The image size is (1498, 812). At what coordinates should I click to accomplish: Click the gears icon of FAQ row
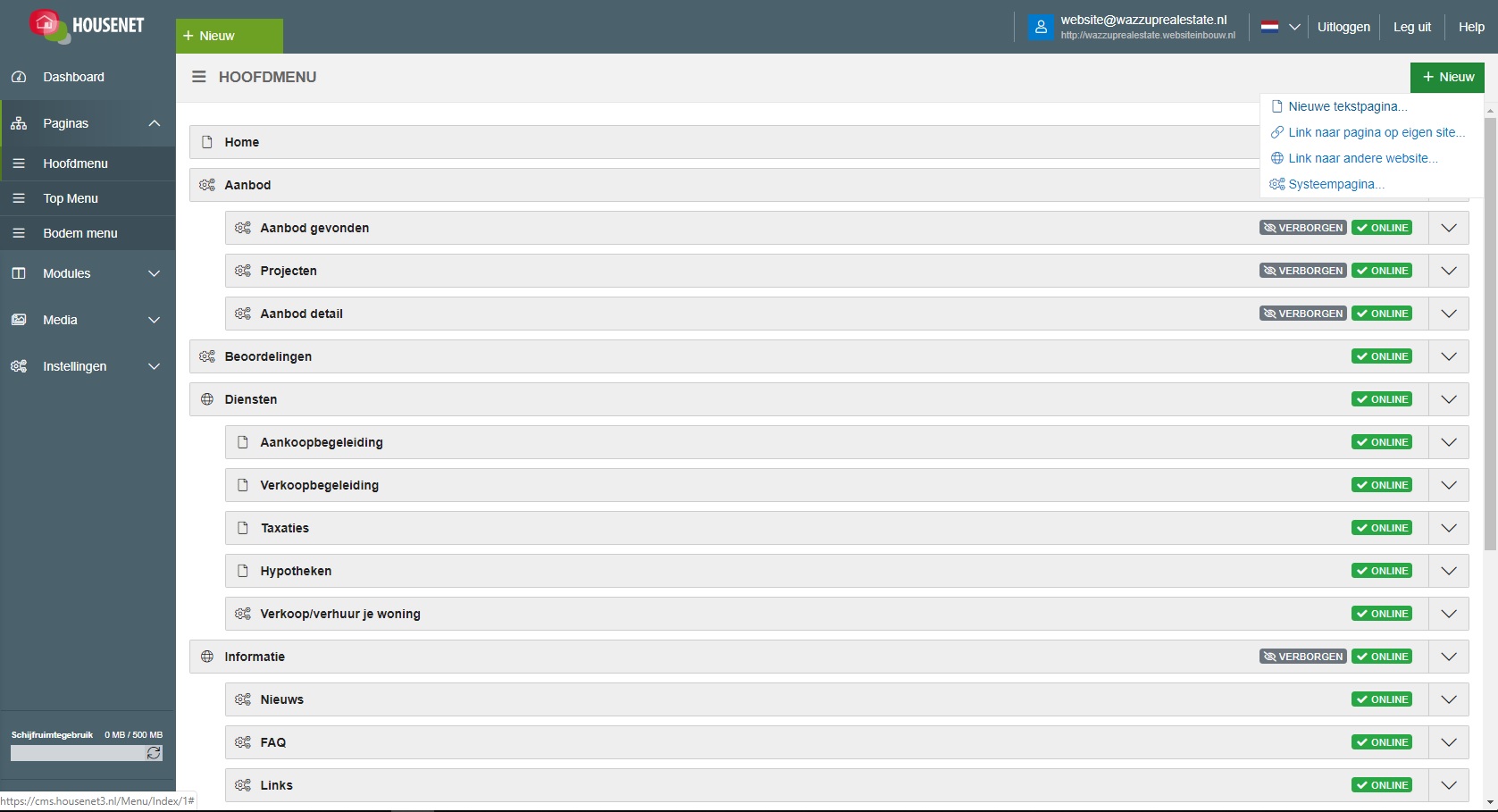pyautogui.click(x=243, y=742)
